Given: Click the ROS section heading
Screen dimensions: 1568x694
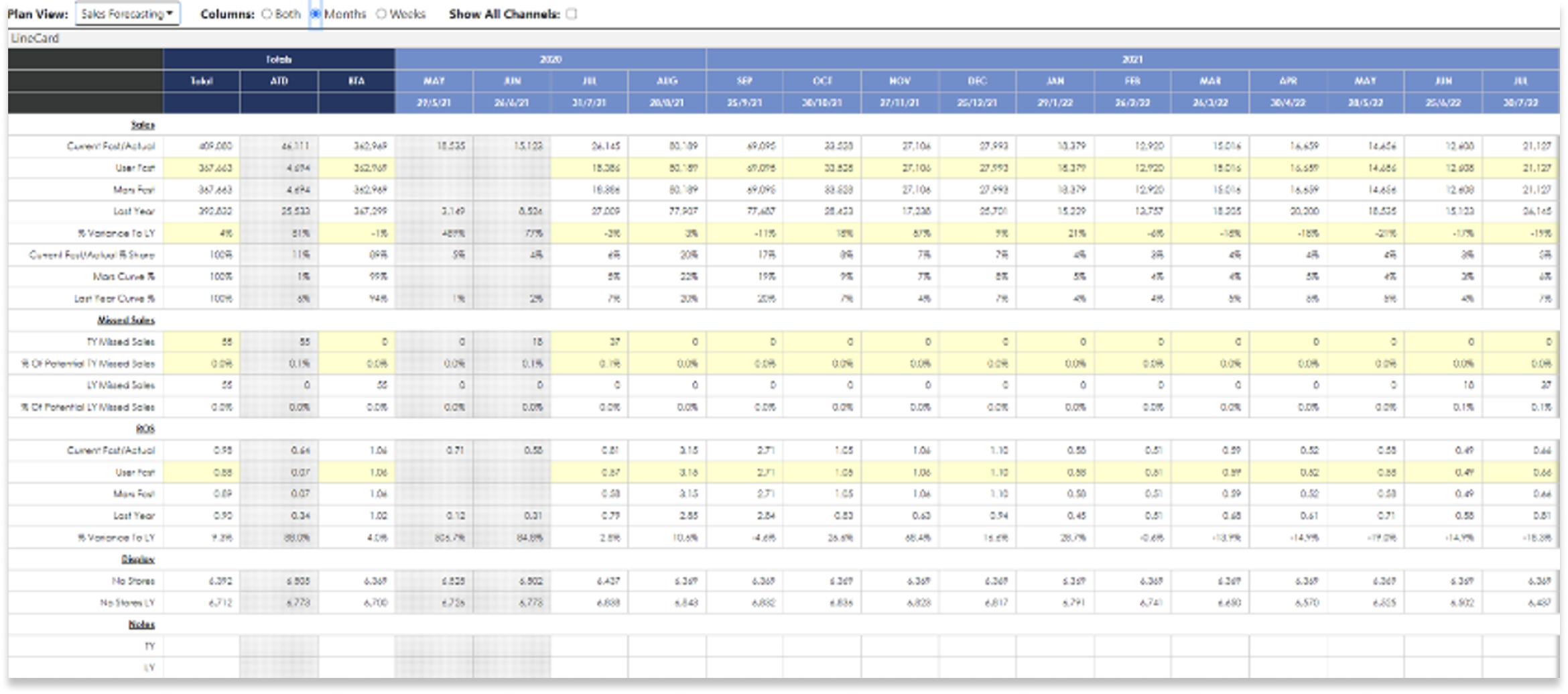Looking at the screenshot, I should point(145,428).
